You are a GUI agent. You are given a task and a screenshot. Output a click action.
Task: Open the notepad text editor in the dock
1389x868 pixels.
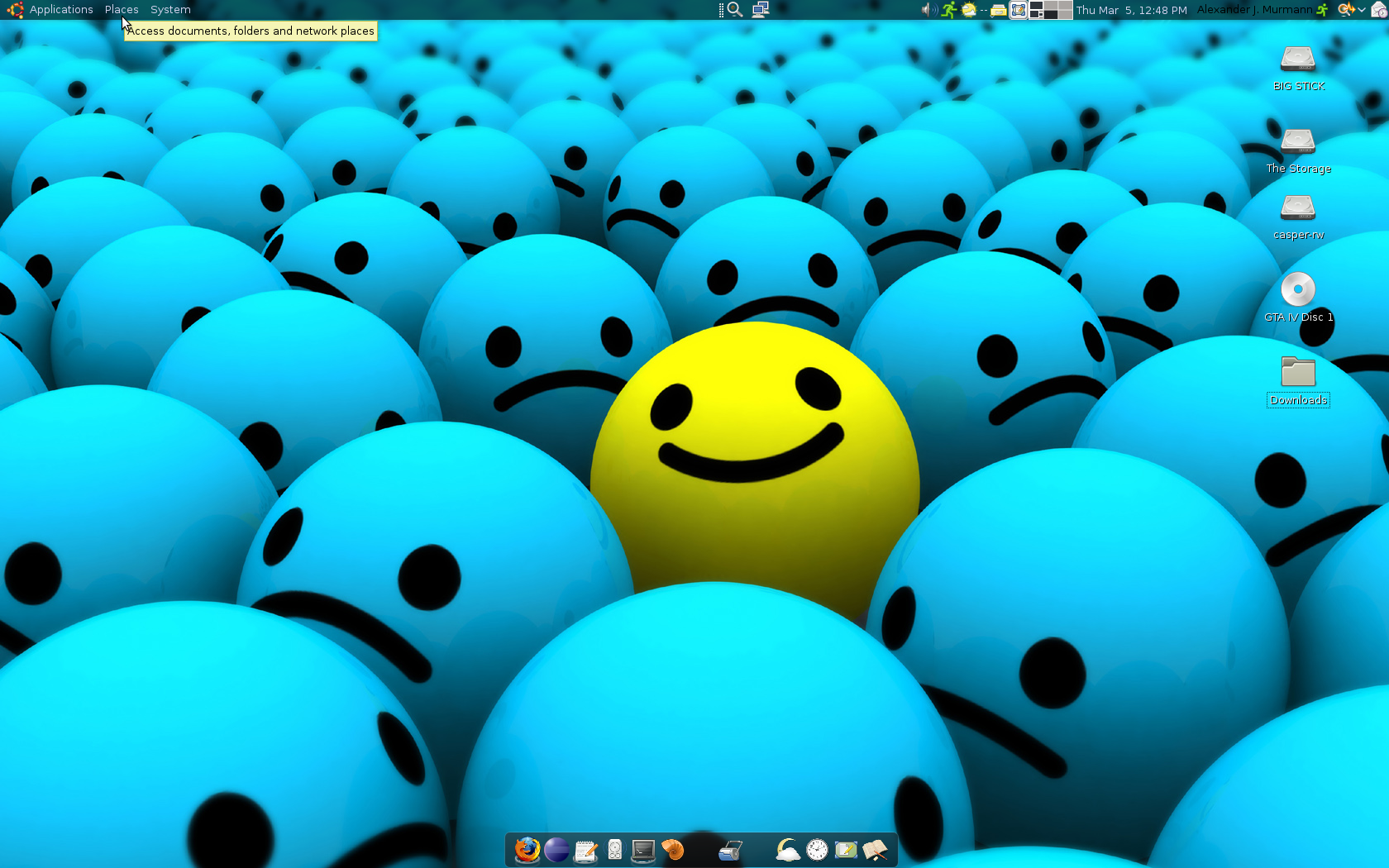pyautogui.click(x=585, y=850)
